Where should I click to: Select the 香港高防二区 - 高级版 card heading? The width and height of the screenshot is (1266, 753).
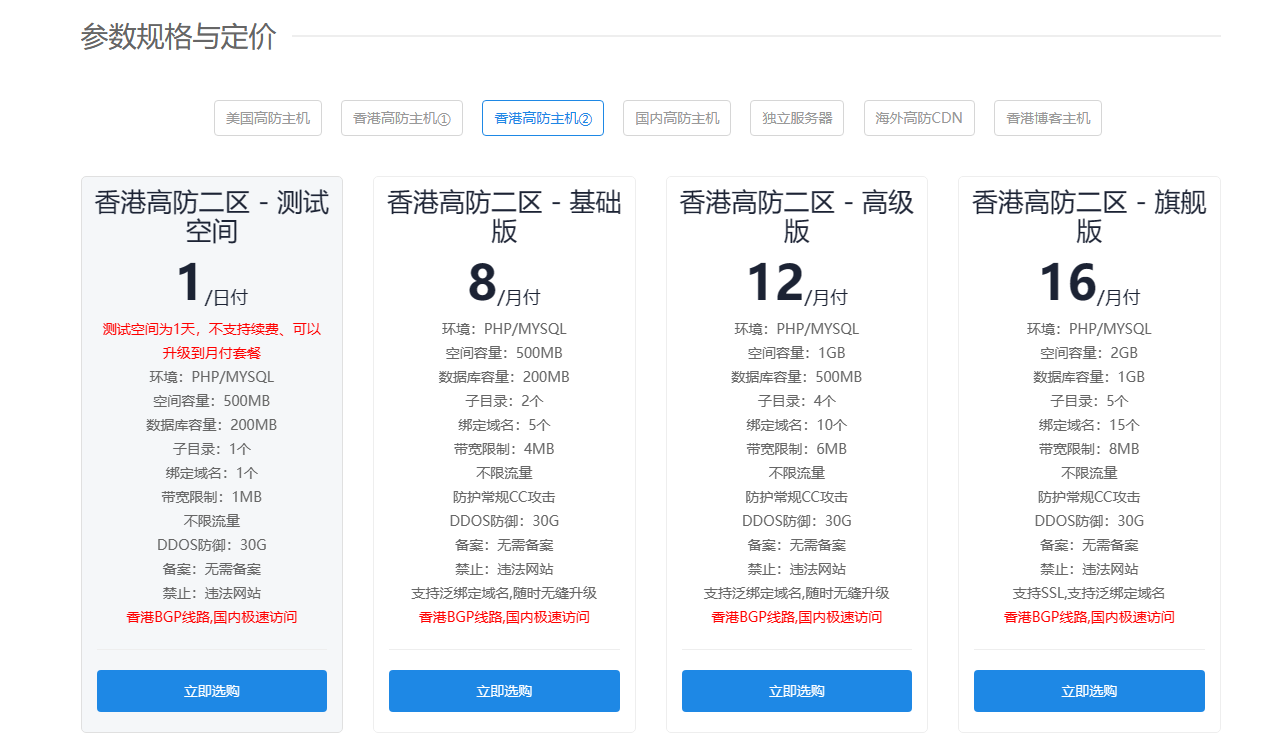tap(796, 217)
